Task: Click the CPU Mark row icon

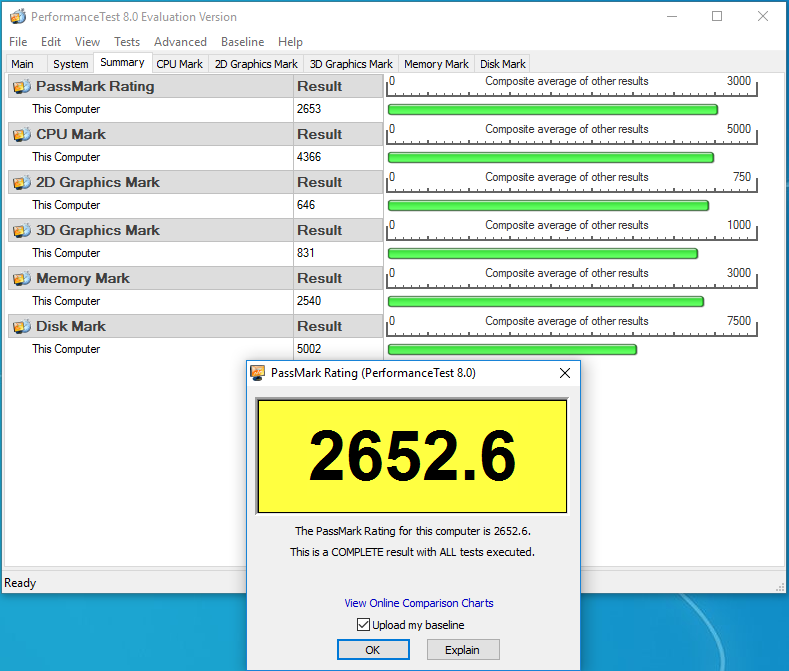Action: [22, 134]
